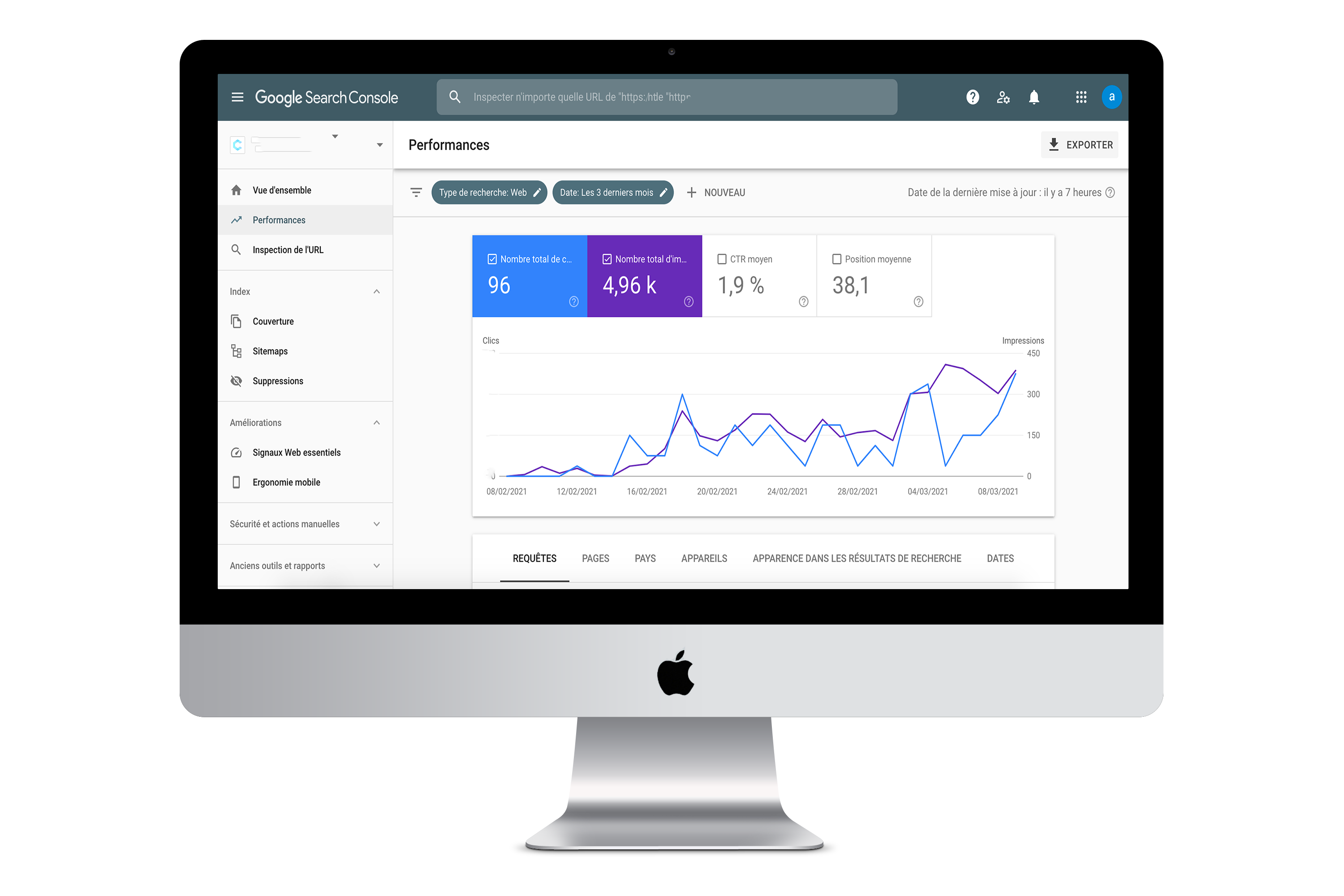1344x896 pixels.
Task: Expand the Améliorations section chevron
Action: (378, 422)
